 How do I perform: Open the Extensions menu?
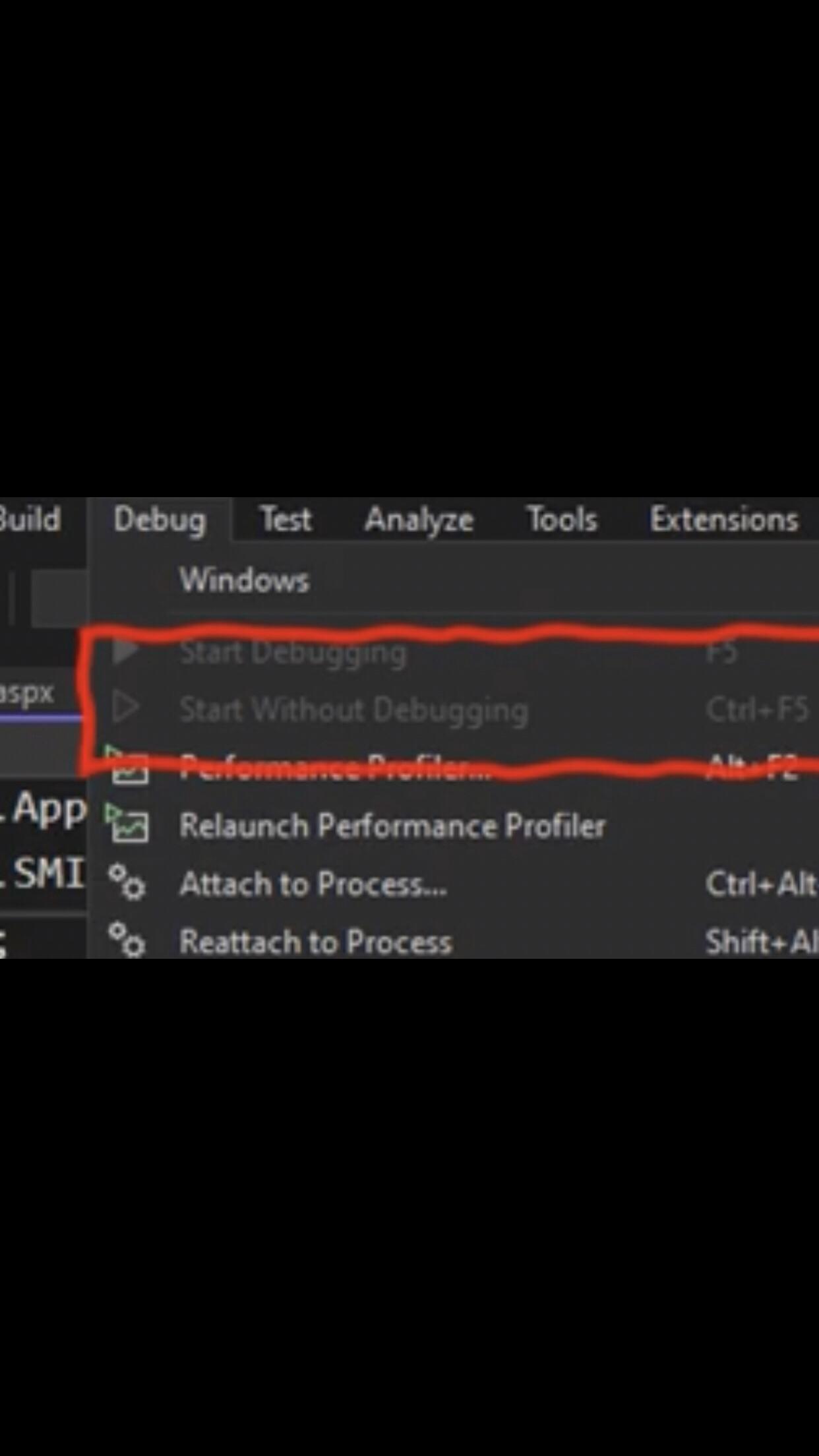tap(724, 520)
